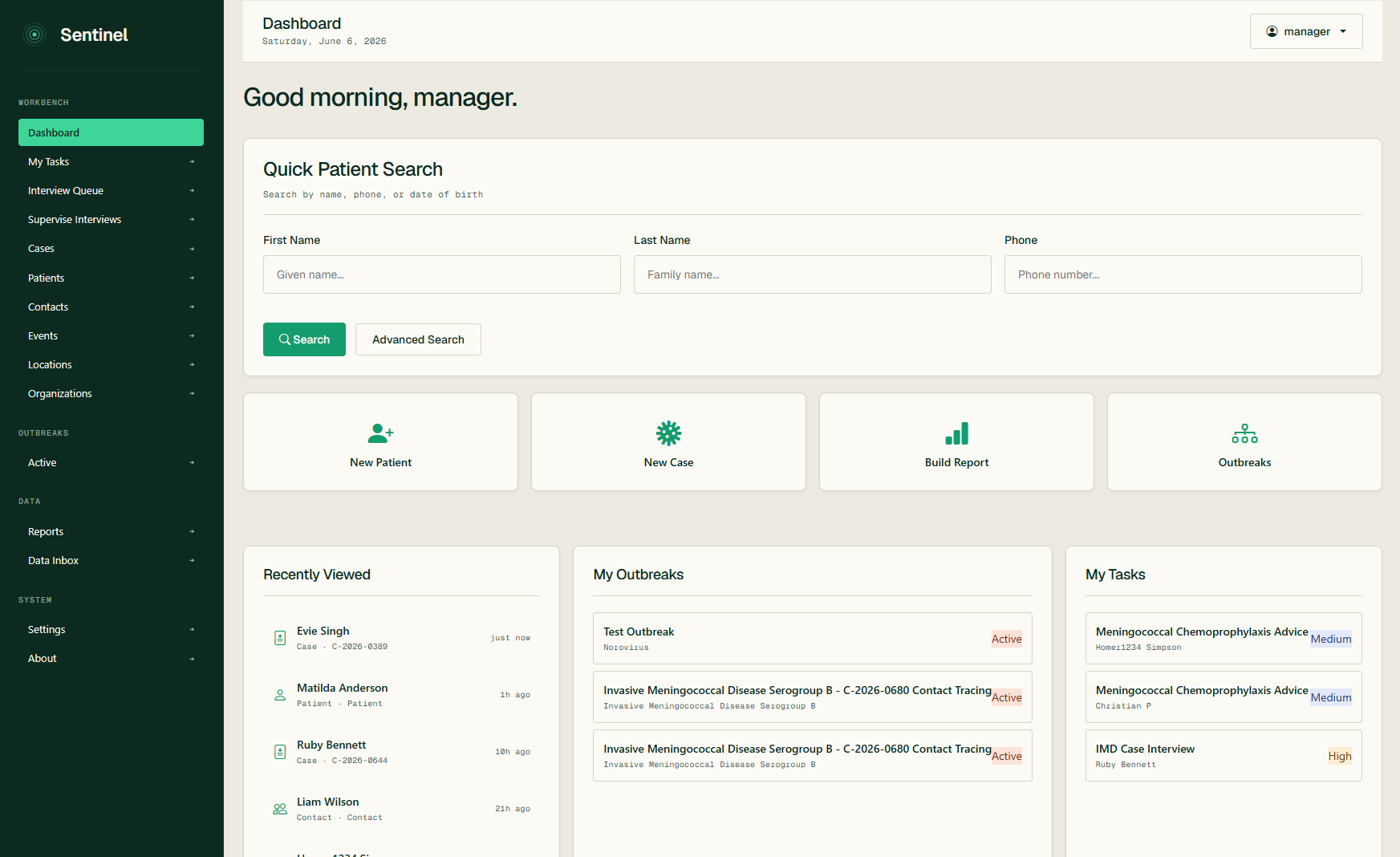Open Locations in the sidebar

pos(111,364)
